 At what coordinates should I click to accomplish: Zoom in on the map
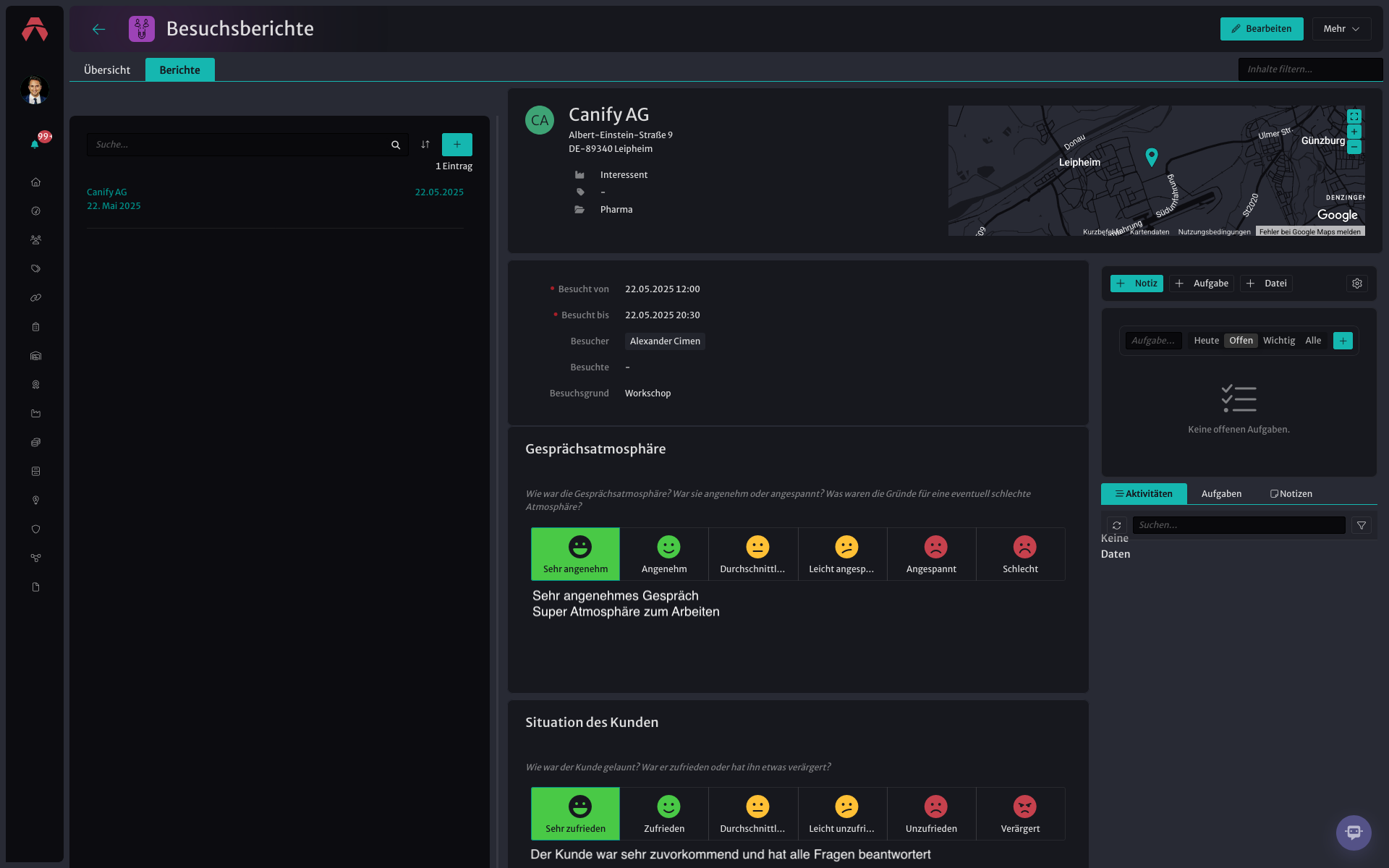pyautogui.click(x=1354, y=132)
